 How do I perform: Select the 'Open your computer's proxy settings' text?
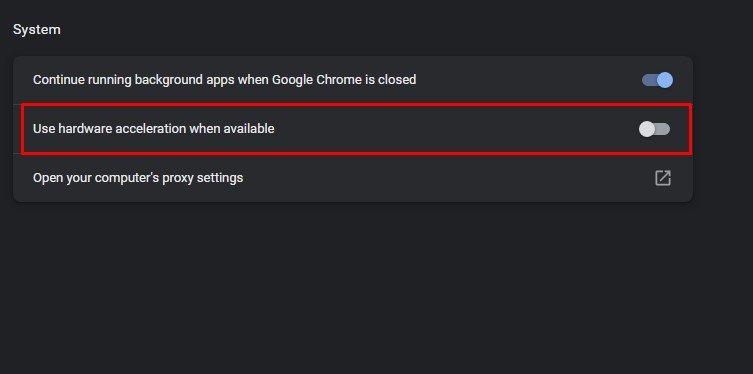(138, 178)
